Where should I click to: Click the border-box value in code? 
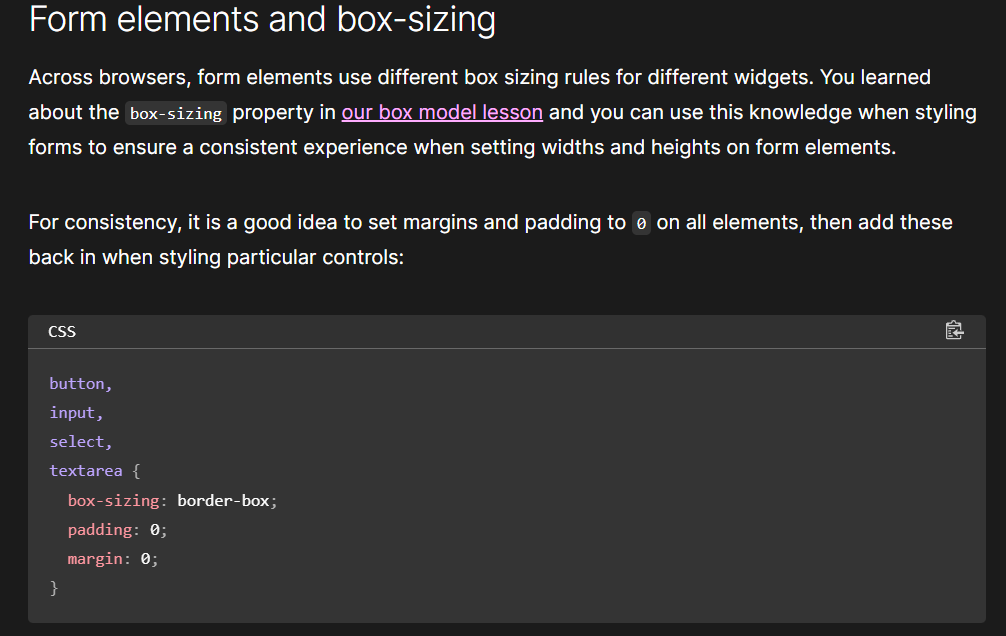[x=223, y=501]
